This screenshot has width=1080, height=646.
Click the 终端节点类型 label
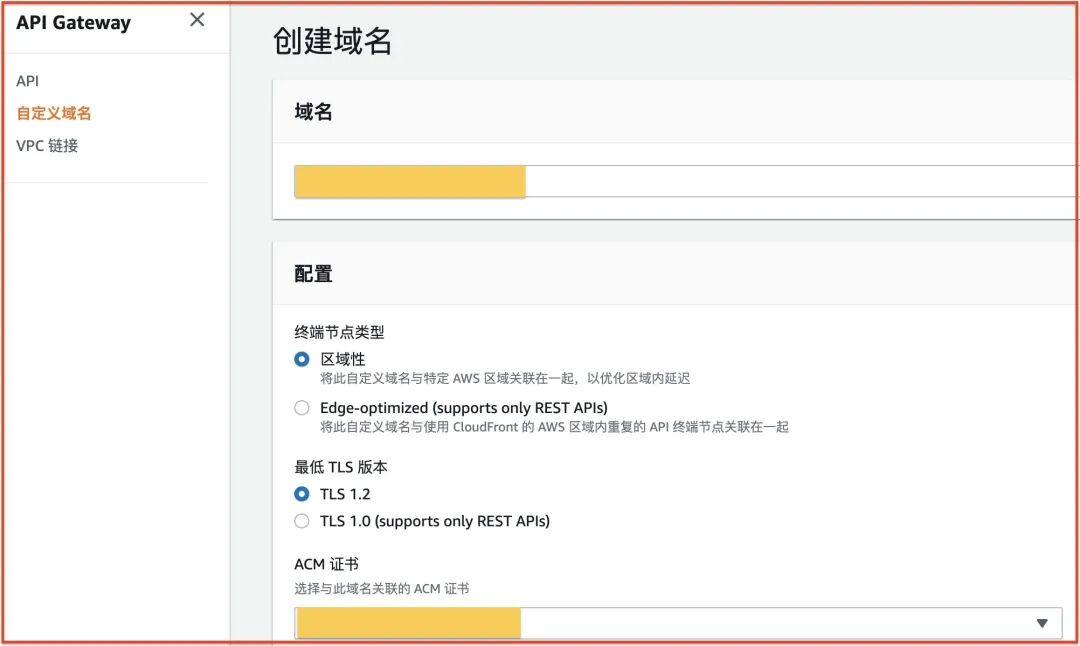point(339,332)
